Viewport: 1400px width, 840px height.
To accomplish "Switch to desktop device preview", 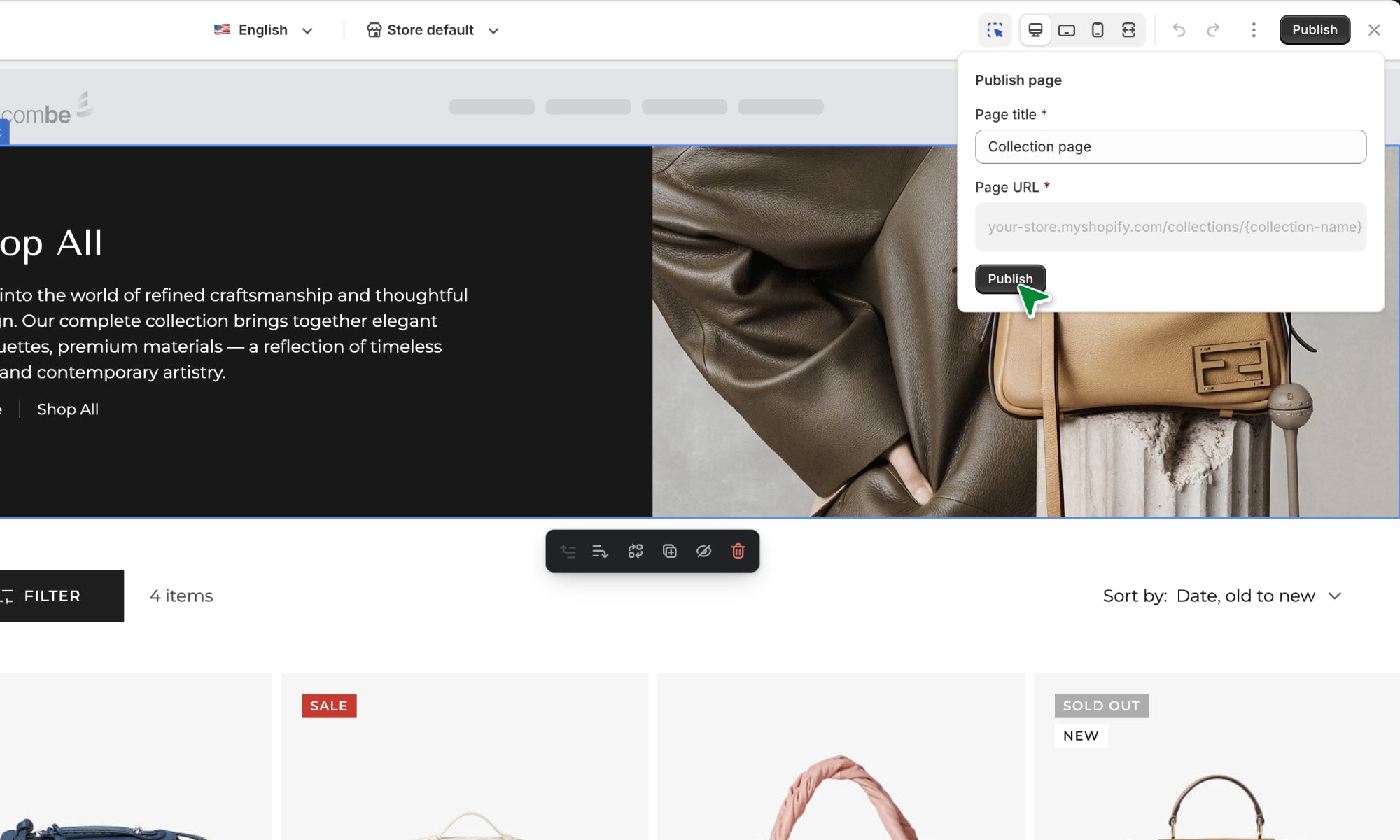I will [x=1035, y=30].
